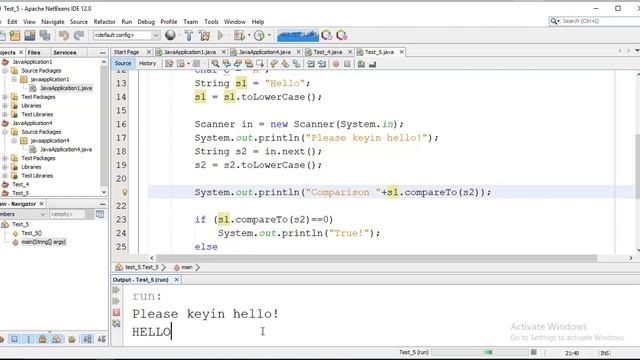The height and width of the screenshot is (360, 640).
Task: Click the Debug Project toolbar icon
Action: click(239, 36)
